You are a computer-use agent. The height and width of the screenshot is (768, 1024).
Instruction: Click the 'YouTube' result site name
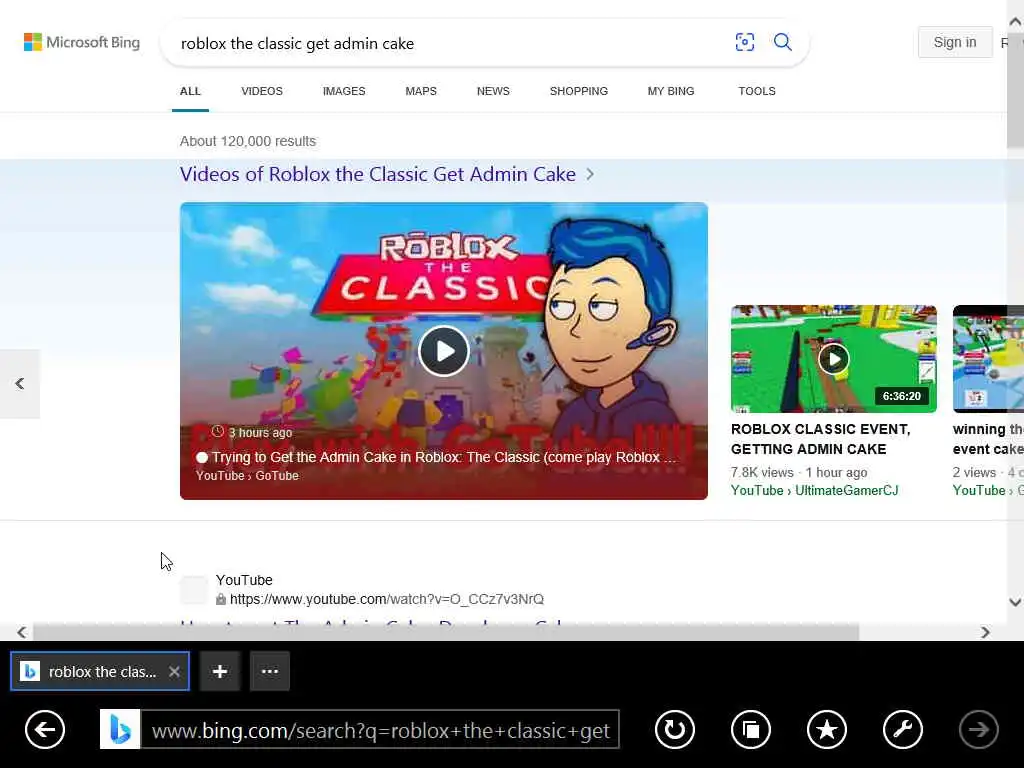pyautogui.click(x=244, y=580)
